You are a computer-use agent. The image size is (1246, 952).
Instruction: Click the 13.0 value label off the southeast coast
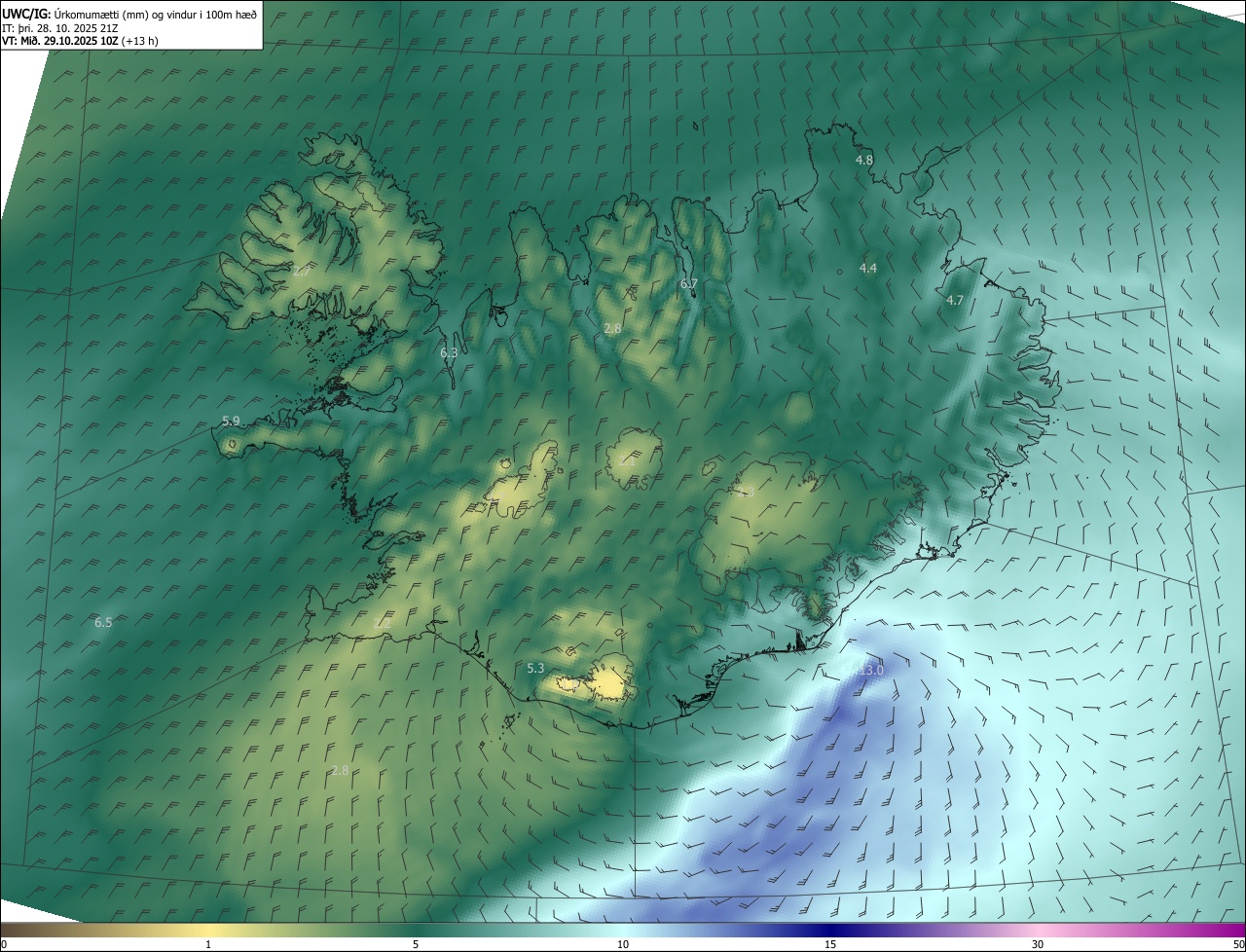[x=871, y=670]
